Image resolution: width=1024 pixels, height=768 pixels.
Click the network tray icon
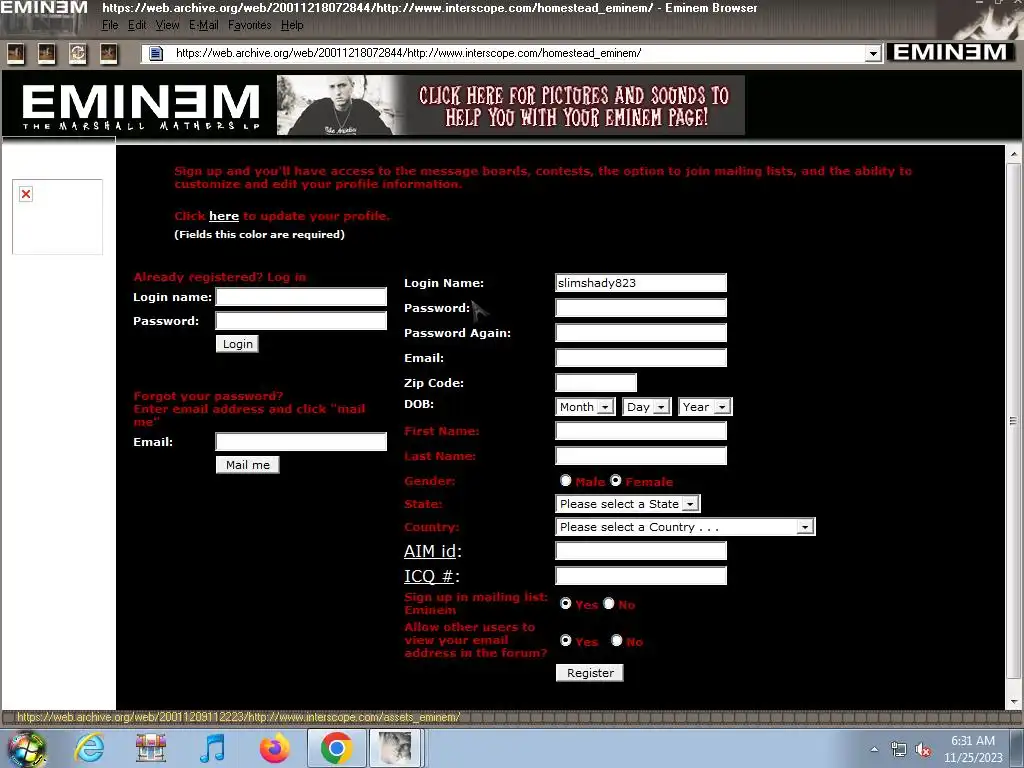pyautogui.click(x=899, y=750)
